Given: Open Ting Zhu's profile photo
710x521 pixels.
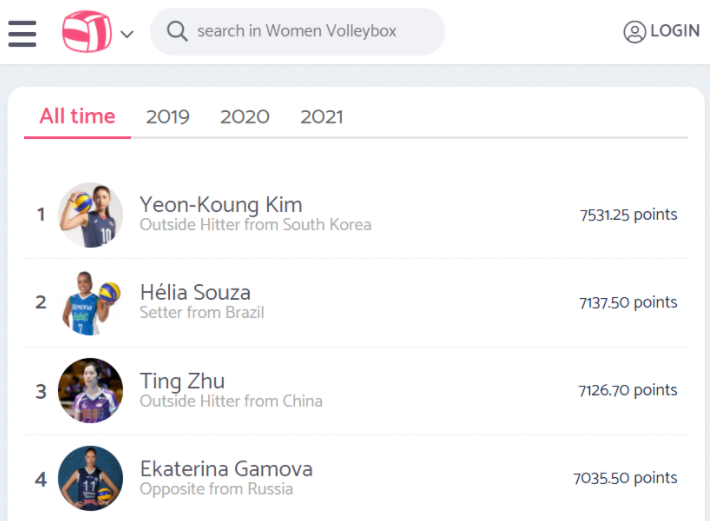Looking at the screenshot, I should [90, 391].
